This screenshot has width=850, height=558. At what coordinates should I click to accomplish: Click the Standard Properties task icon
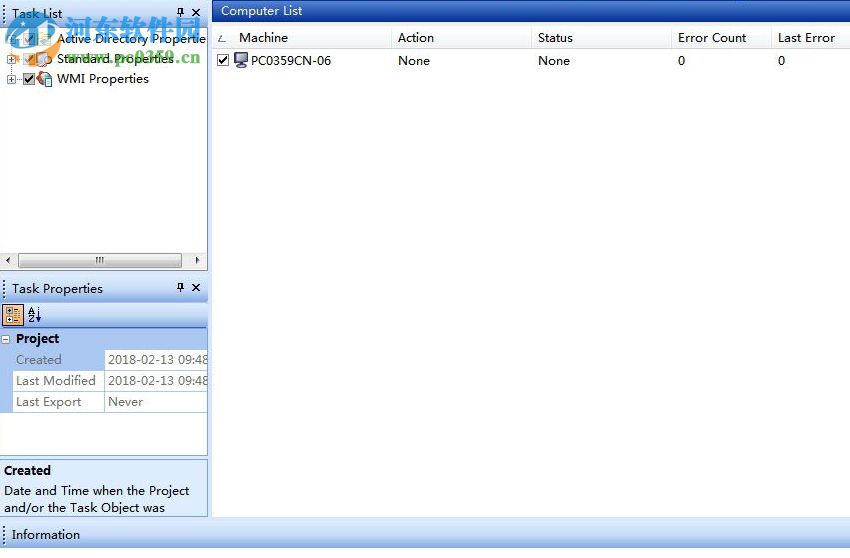pos(45,59)
